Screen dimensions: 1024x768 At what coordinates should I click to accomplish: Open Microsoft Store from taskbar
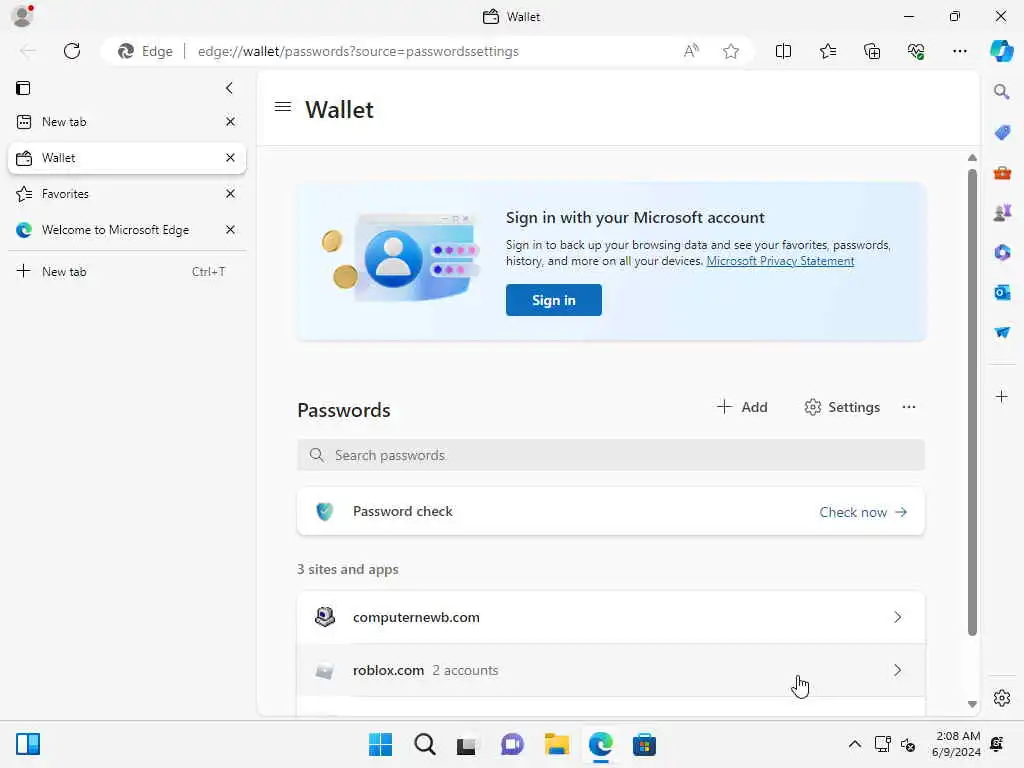coord(644,744)
